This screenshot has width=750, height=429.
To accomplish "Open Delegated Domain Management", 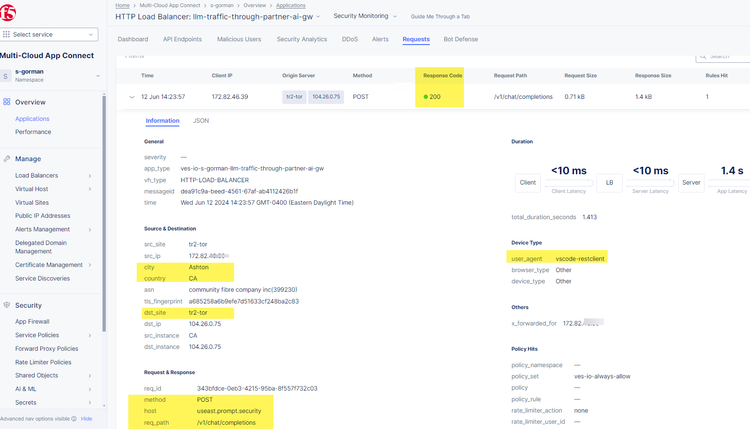I will (41, 247).
